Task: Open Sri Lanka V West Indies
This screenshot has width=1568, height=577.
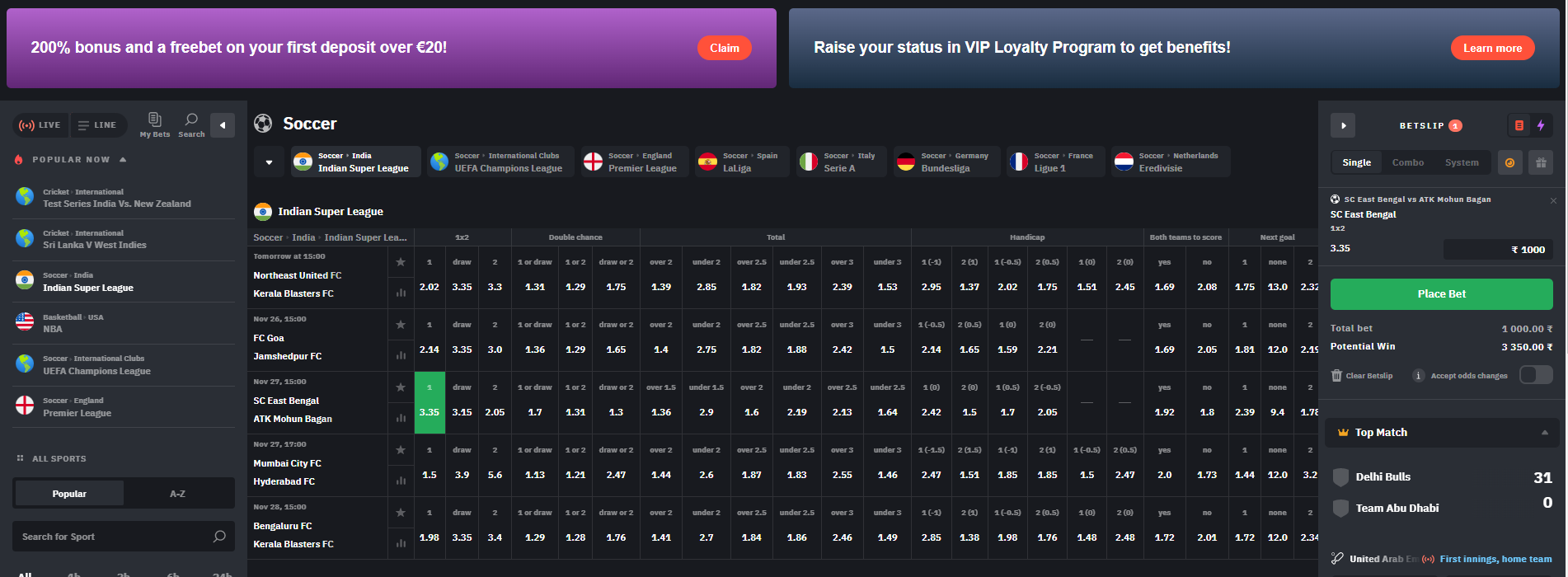Action: point(124,239)
